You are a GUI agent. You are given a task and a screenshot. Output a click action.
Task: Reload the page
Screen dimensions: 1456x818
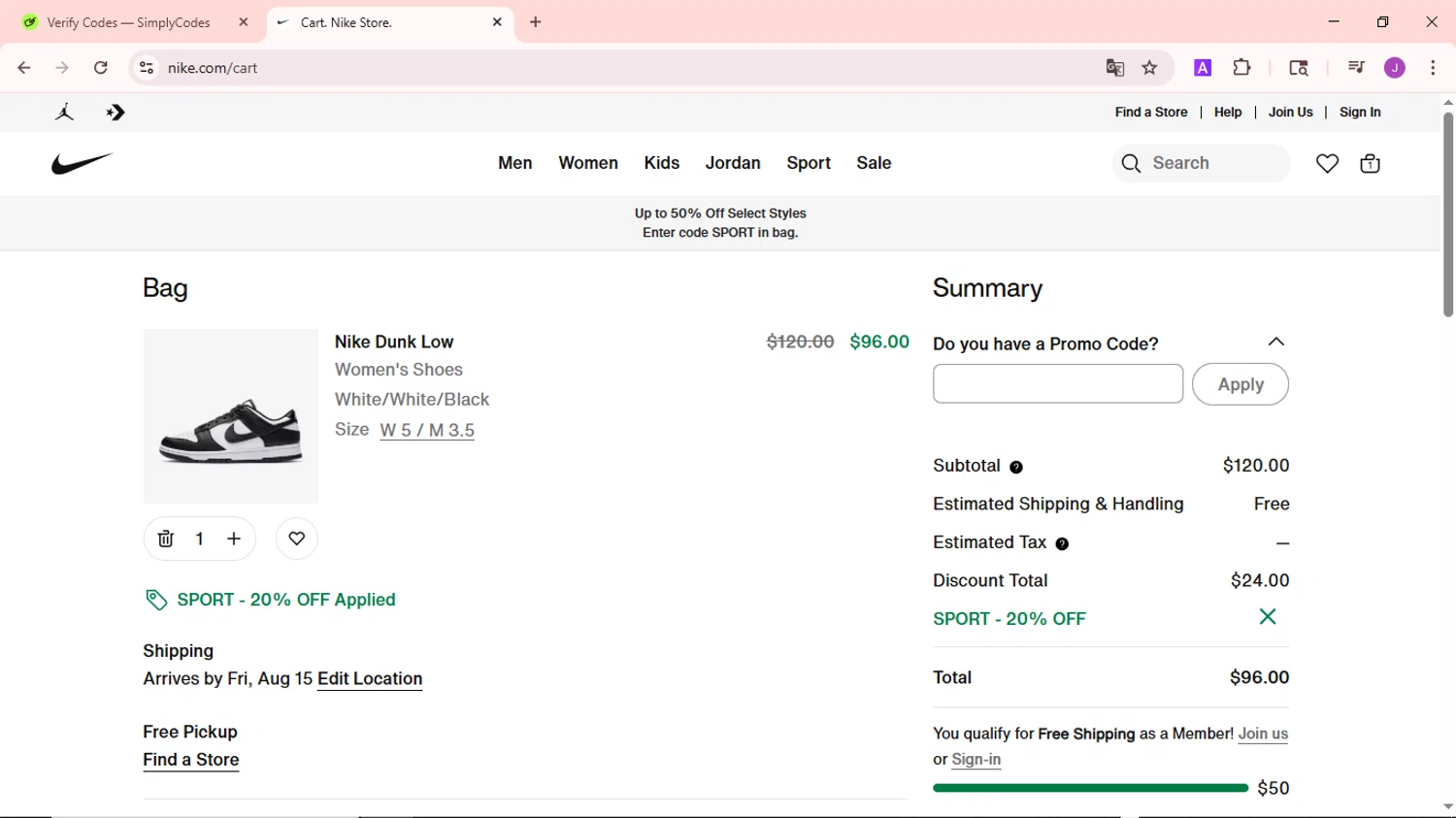(101, 68)
